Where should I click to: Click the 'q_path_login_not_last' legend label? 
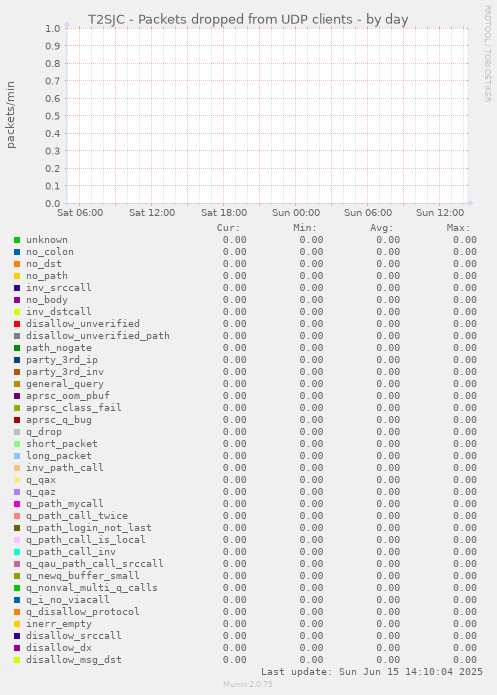pyautogui.click(x=89, y=528)
